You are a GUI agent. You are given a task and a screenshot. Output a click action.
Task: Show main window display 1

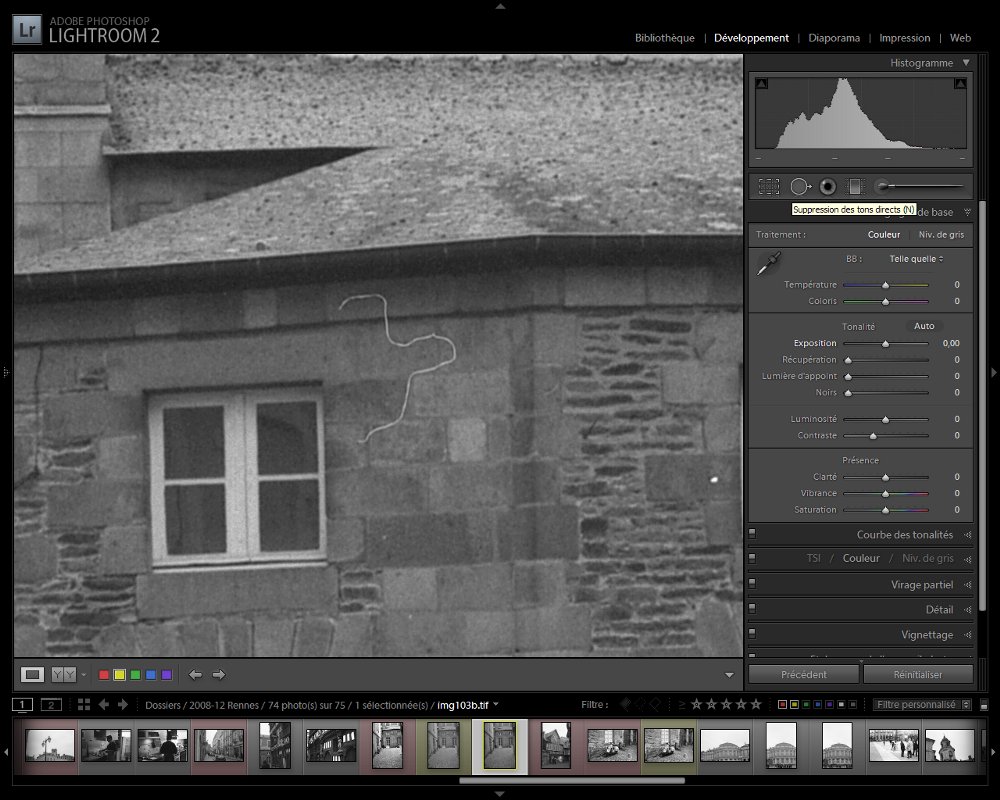point(22,705)
